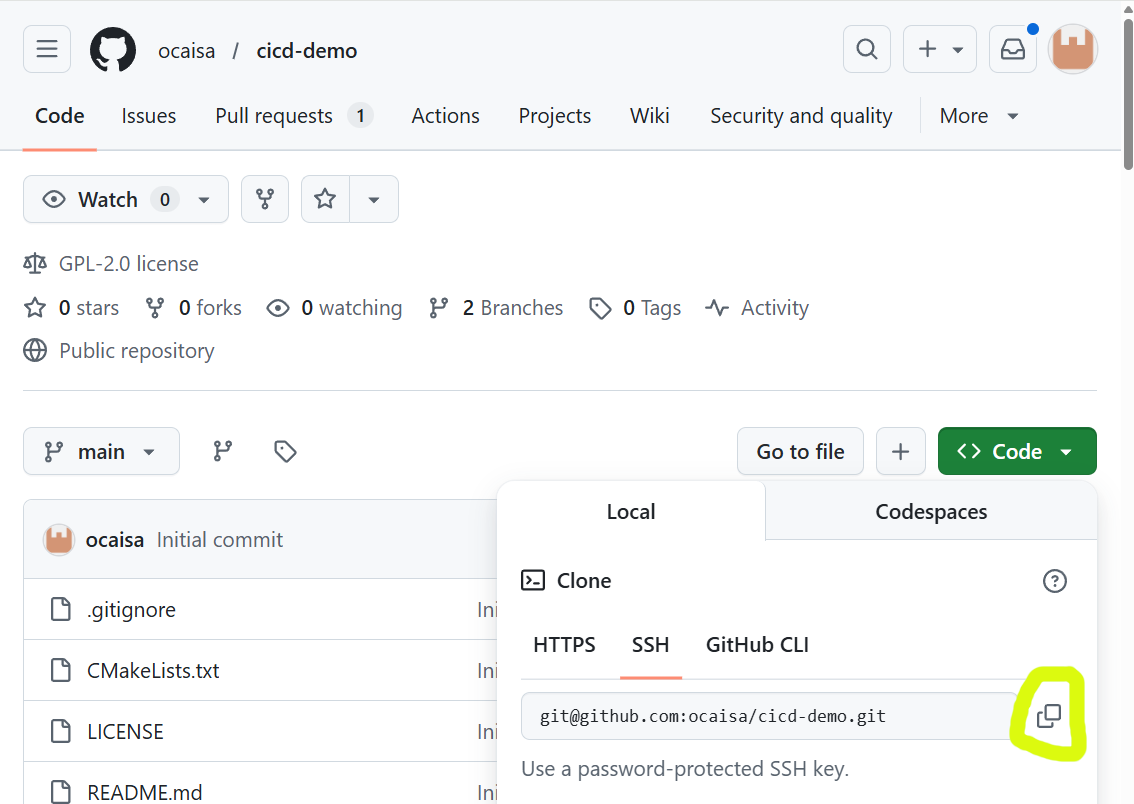Click the tags icon beside branch selector

285,451
